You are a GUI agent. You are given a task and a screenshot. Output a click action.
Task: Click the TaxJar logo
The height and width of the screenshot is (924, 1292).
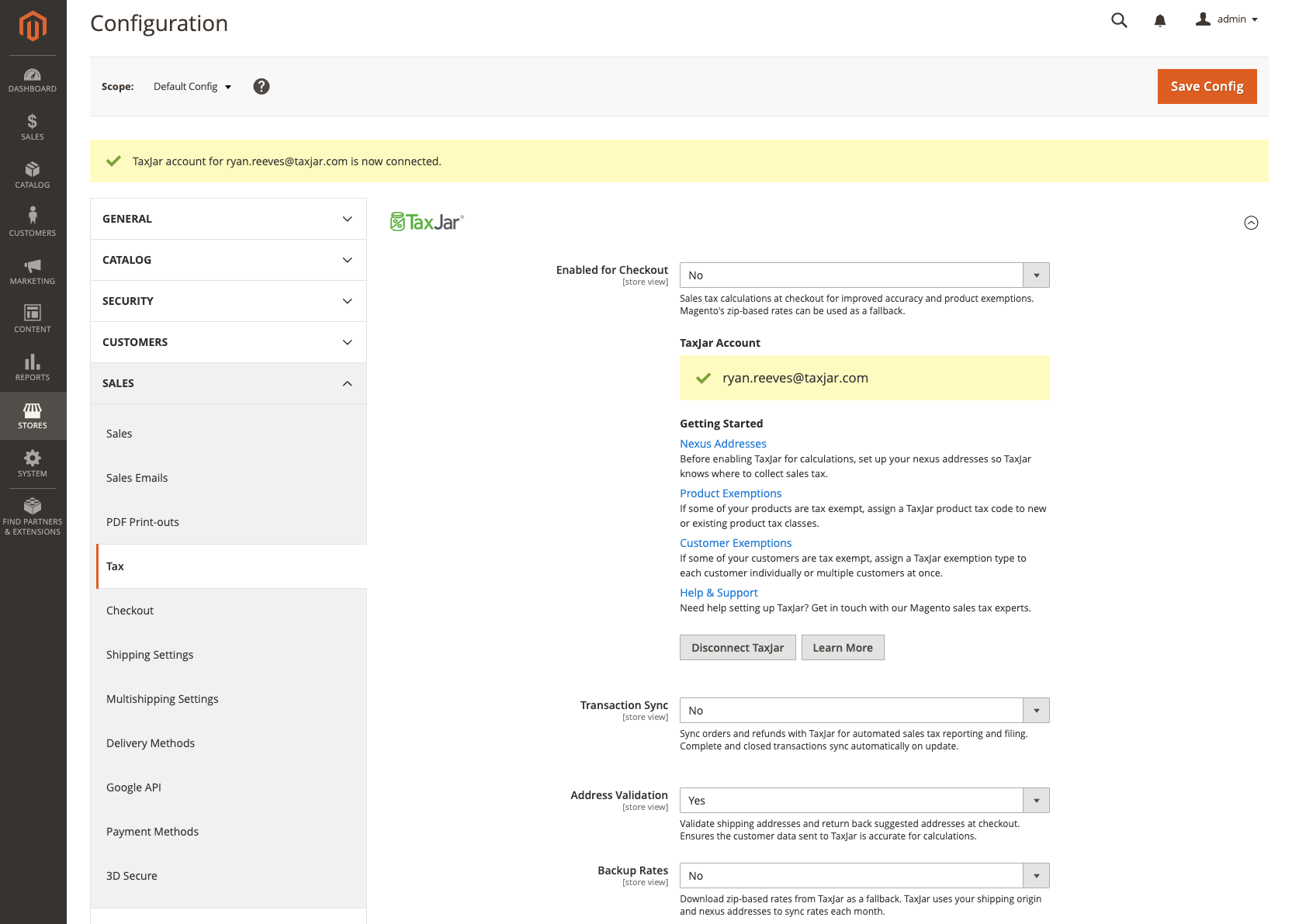point(427,222)
